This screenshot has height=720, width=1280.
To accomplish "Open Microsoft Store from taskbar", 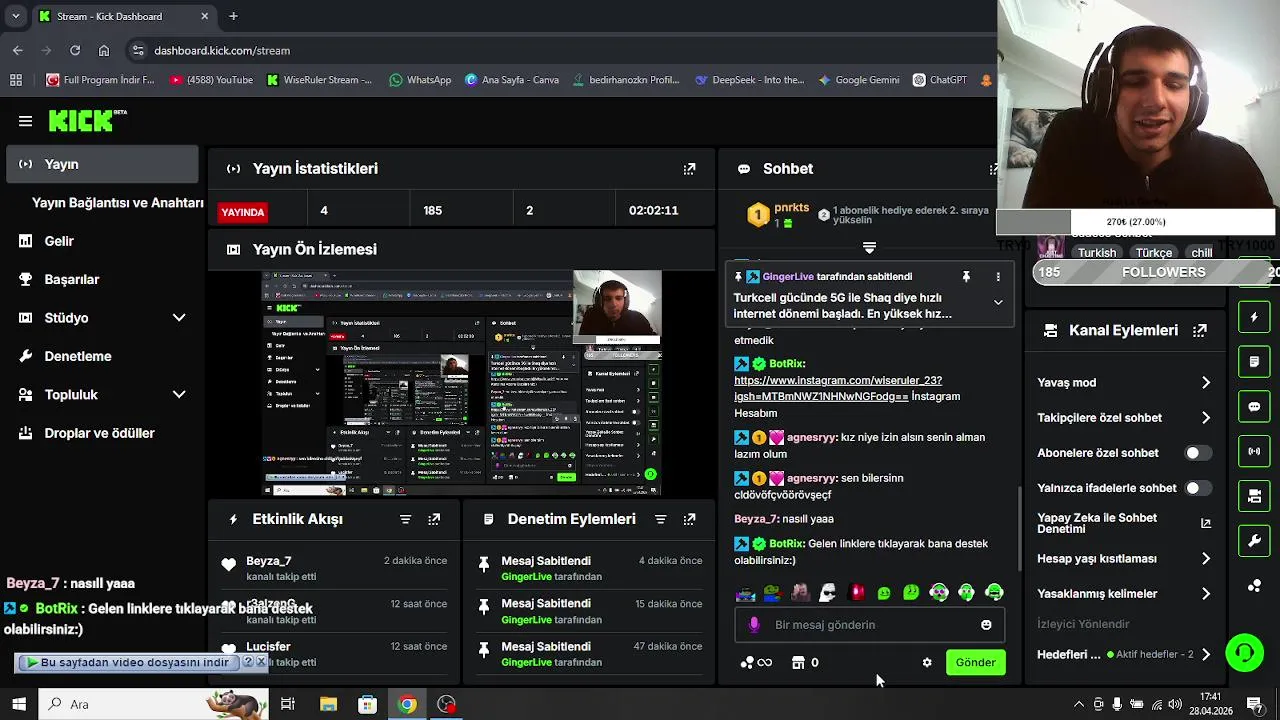I will pyautogui.click(x=367, y=704).
